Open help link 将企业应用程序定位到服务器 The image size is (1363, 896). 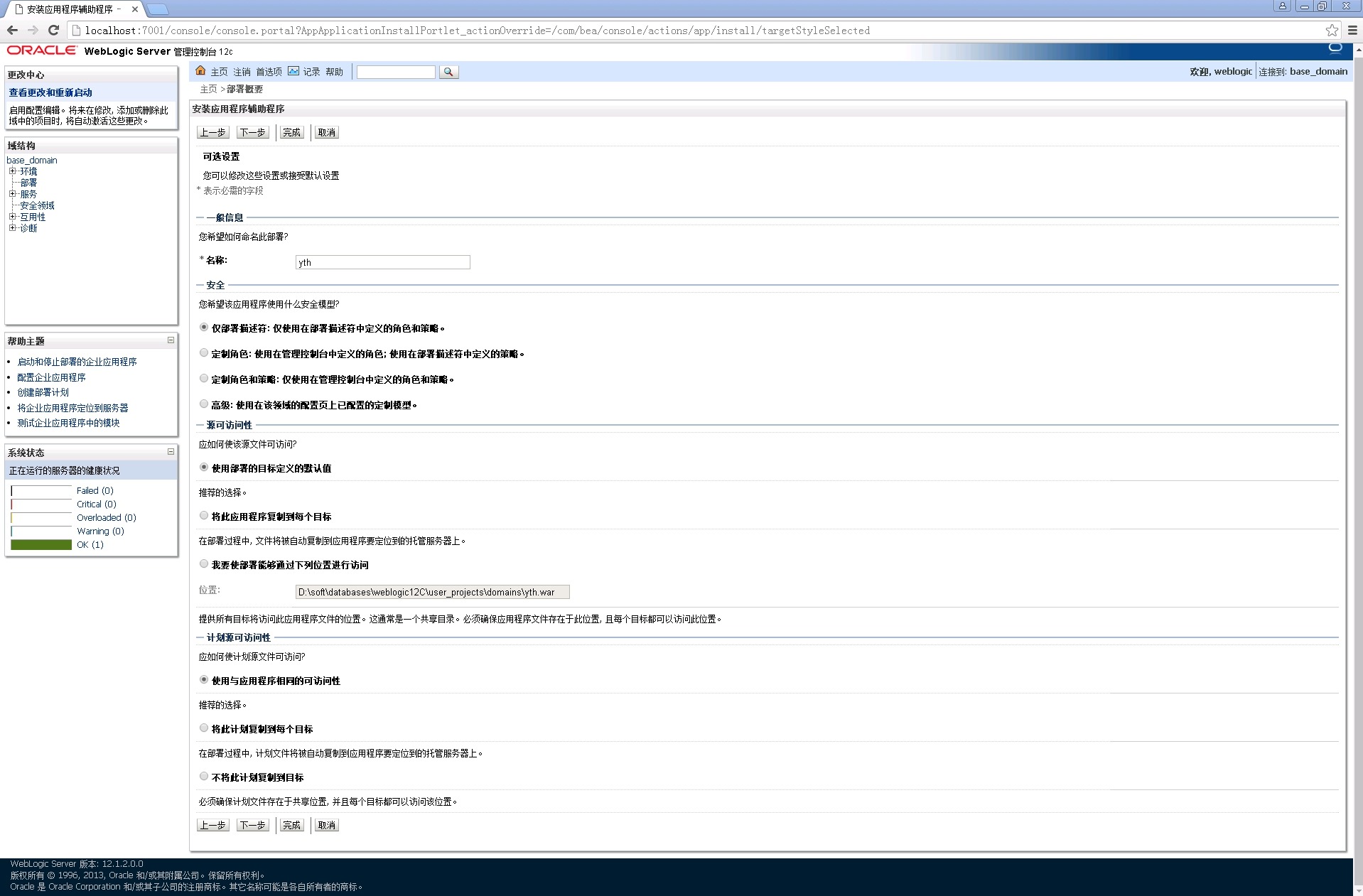coord(72,408)
